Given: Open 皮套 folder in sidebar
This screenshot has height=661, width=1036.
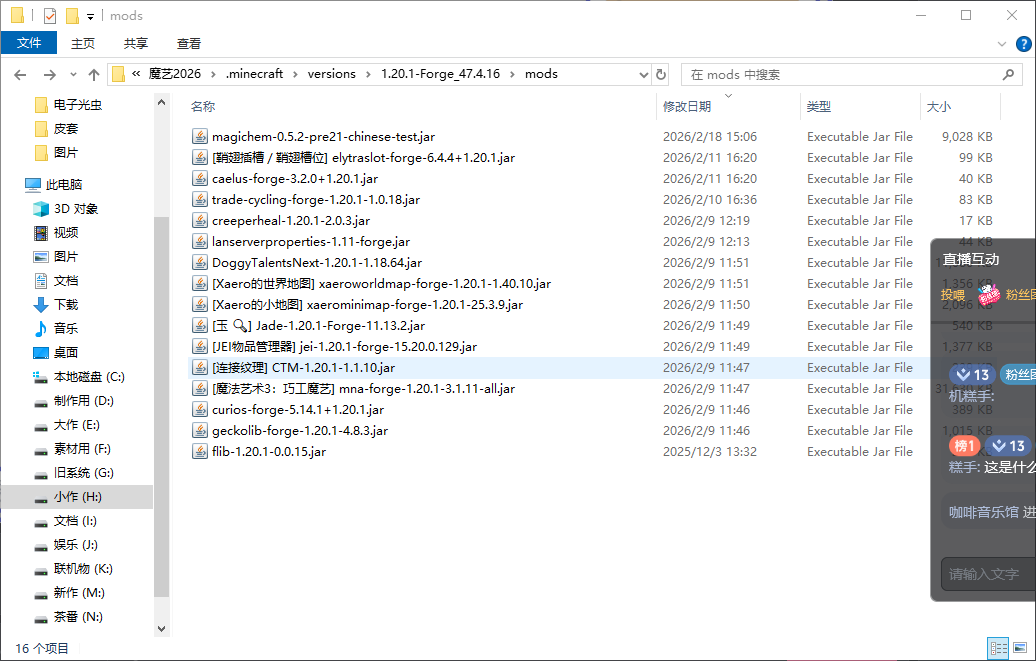Looking at the screenshot, I should click(65, 129).
